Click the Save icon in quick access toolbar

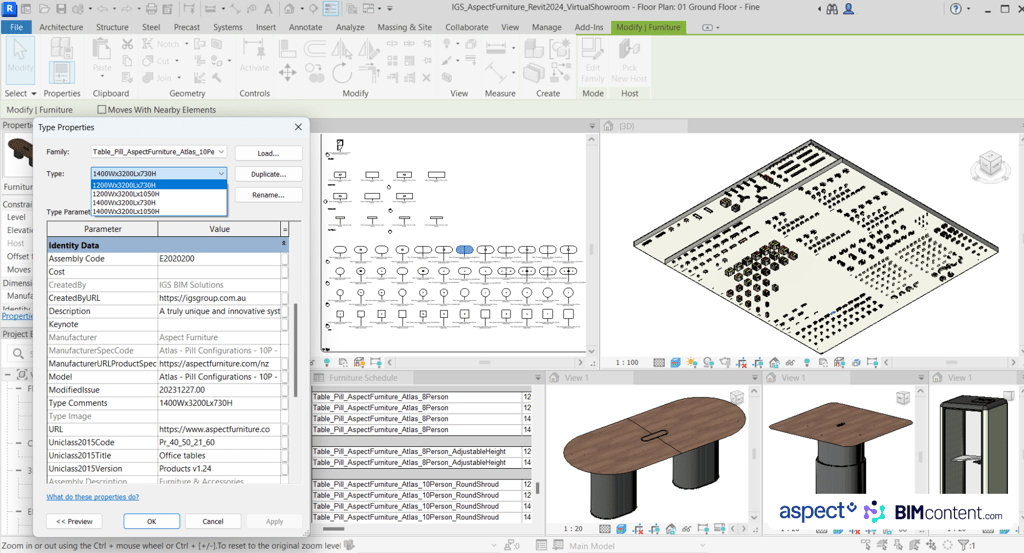(x=61, y=8)
